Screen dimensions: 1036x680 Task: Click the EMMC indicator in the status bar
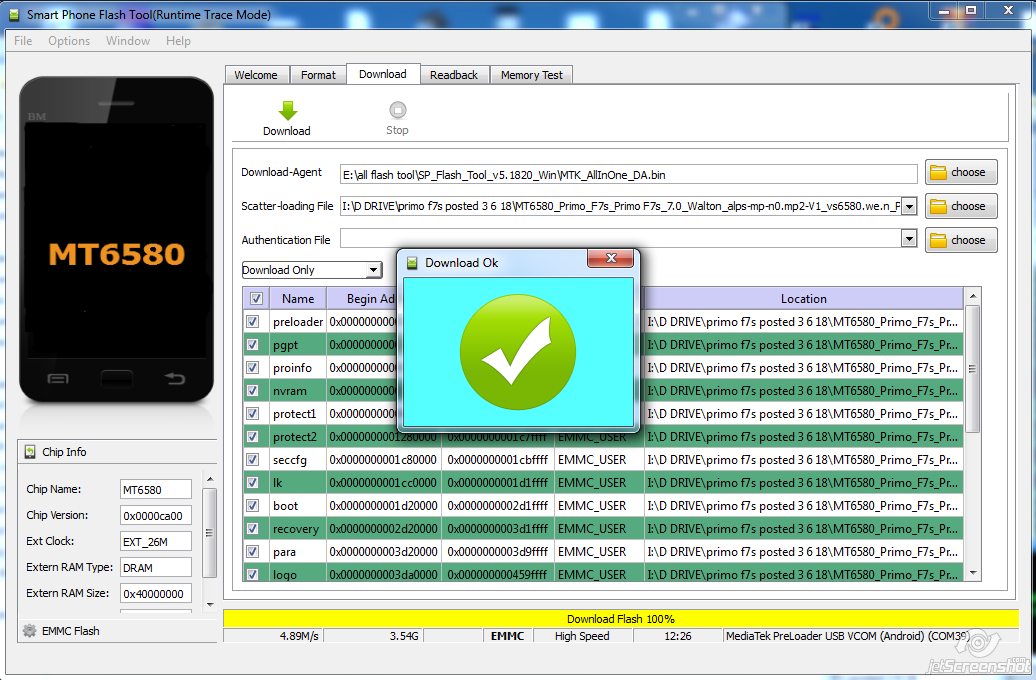click(508, 635)
